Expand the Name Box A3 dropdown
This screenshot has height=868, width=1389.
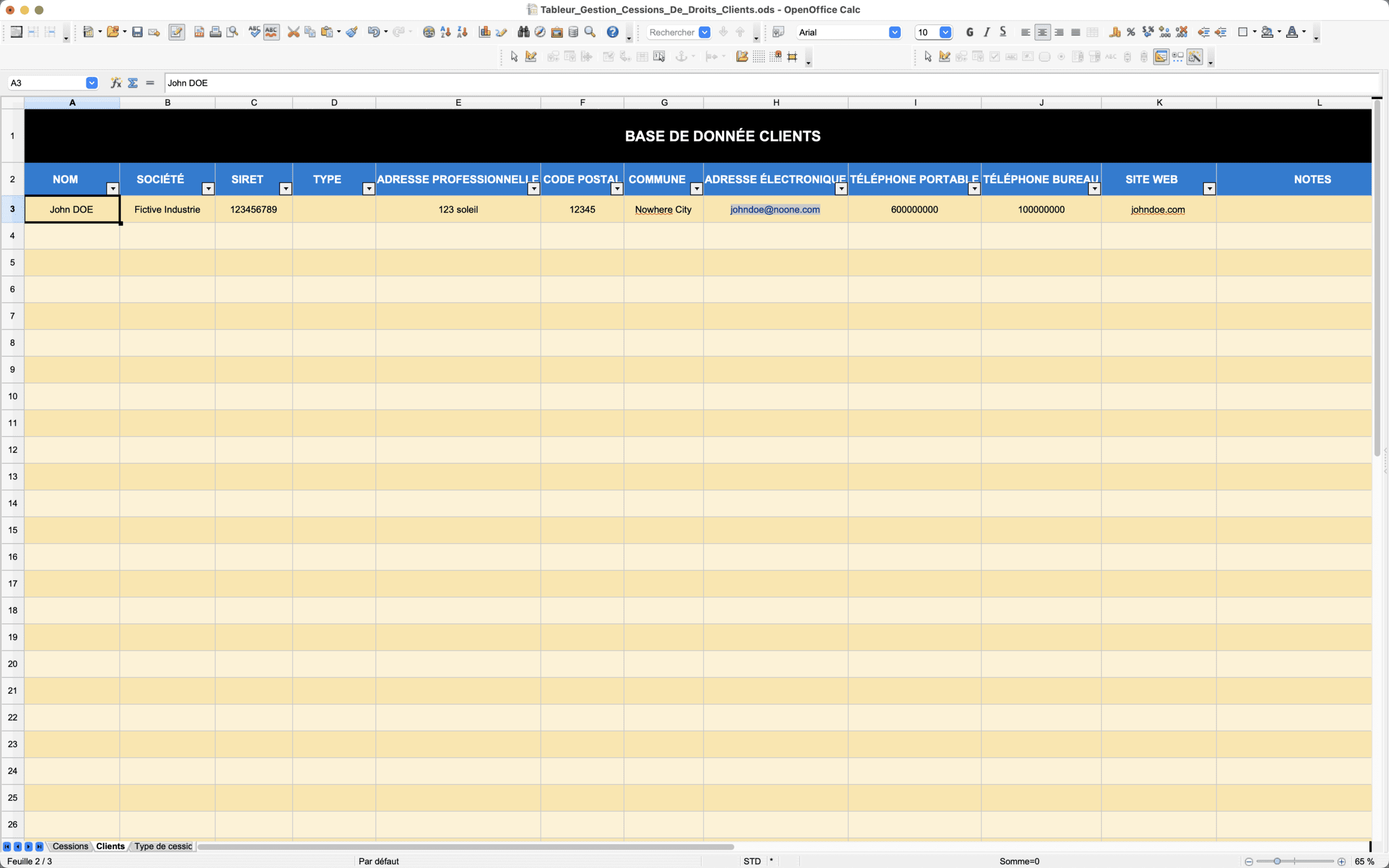coord(91,82)
